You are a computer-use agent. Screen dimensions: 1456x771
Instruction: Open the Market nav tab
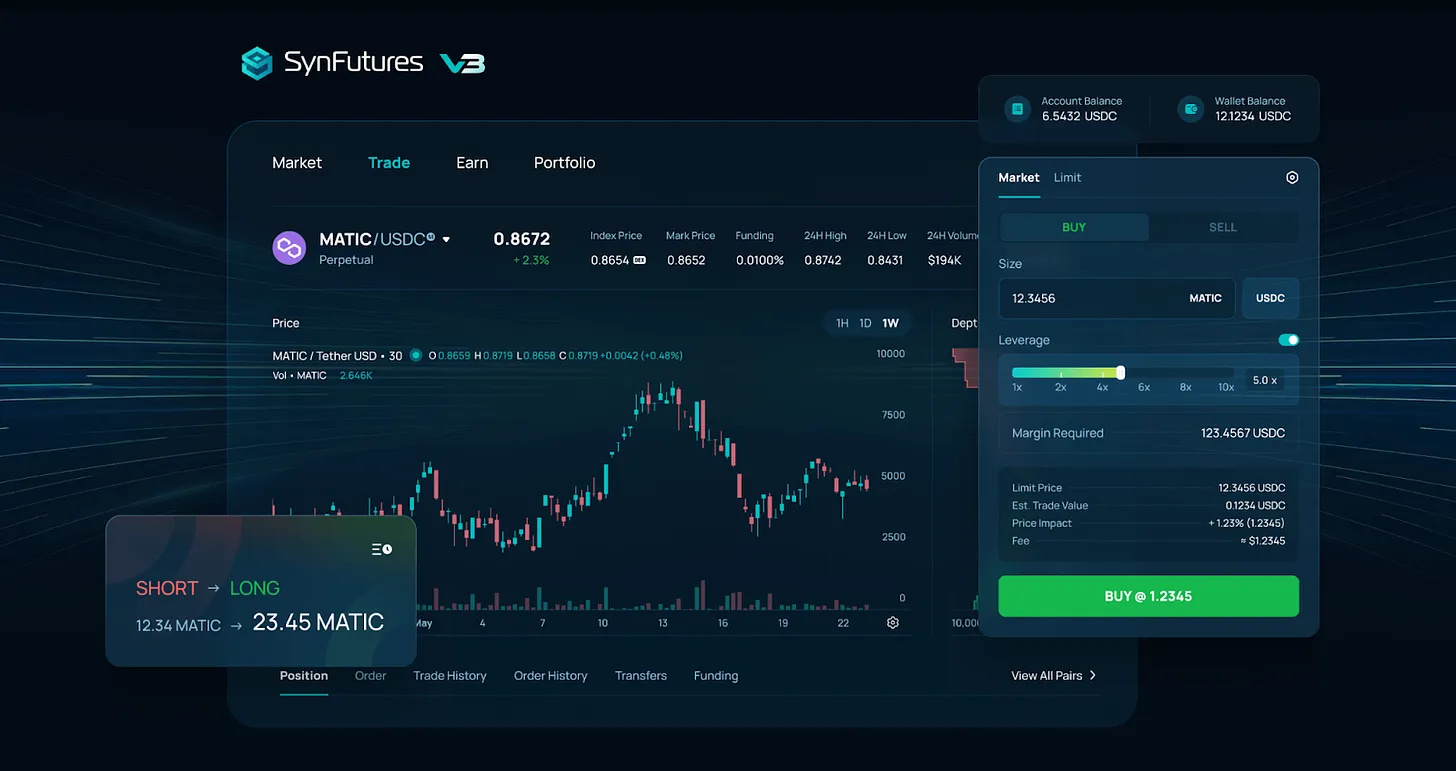pyautogui.click(x=297, y=162)
